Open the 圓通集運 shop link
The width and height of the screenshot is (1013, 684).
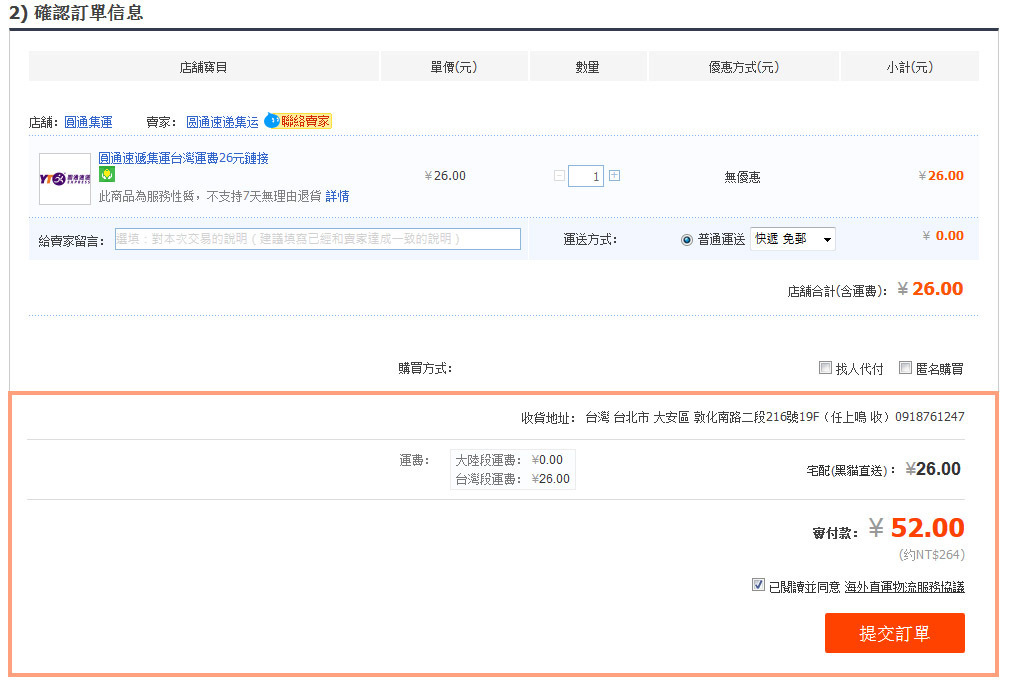coord(88,122)
